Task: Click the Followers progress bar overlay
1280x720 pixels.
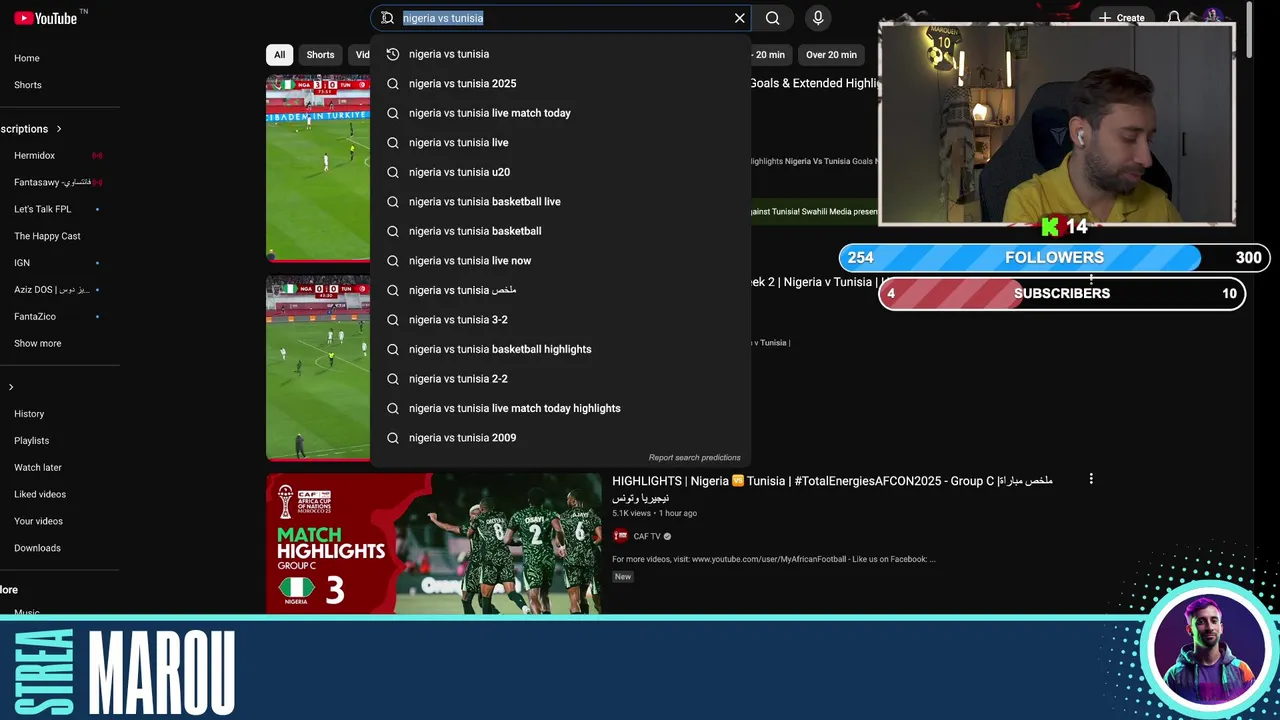Action: (x=1054, y=258)
